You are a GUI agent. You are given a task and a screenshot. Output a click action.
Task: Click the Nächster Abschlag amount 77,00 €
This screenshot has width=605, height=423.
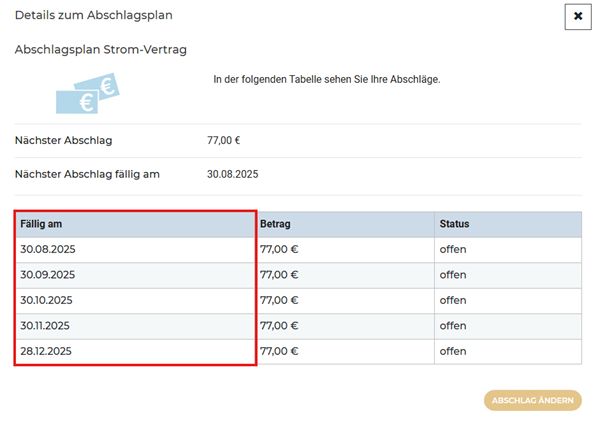[x=223, y=141]
